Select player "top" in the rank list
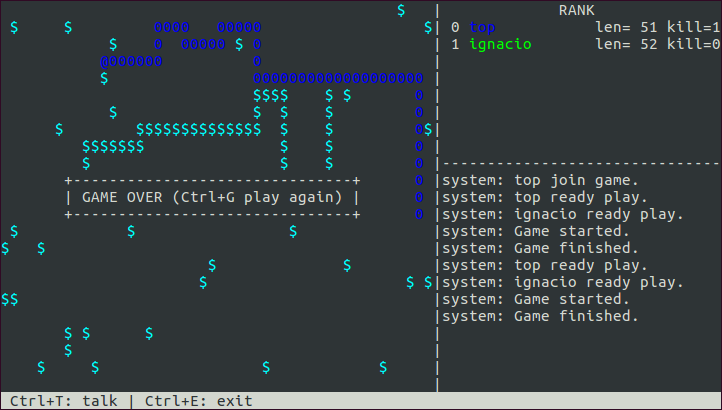Viewport: 722px width, 410px height. pos(482,27)
